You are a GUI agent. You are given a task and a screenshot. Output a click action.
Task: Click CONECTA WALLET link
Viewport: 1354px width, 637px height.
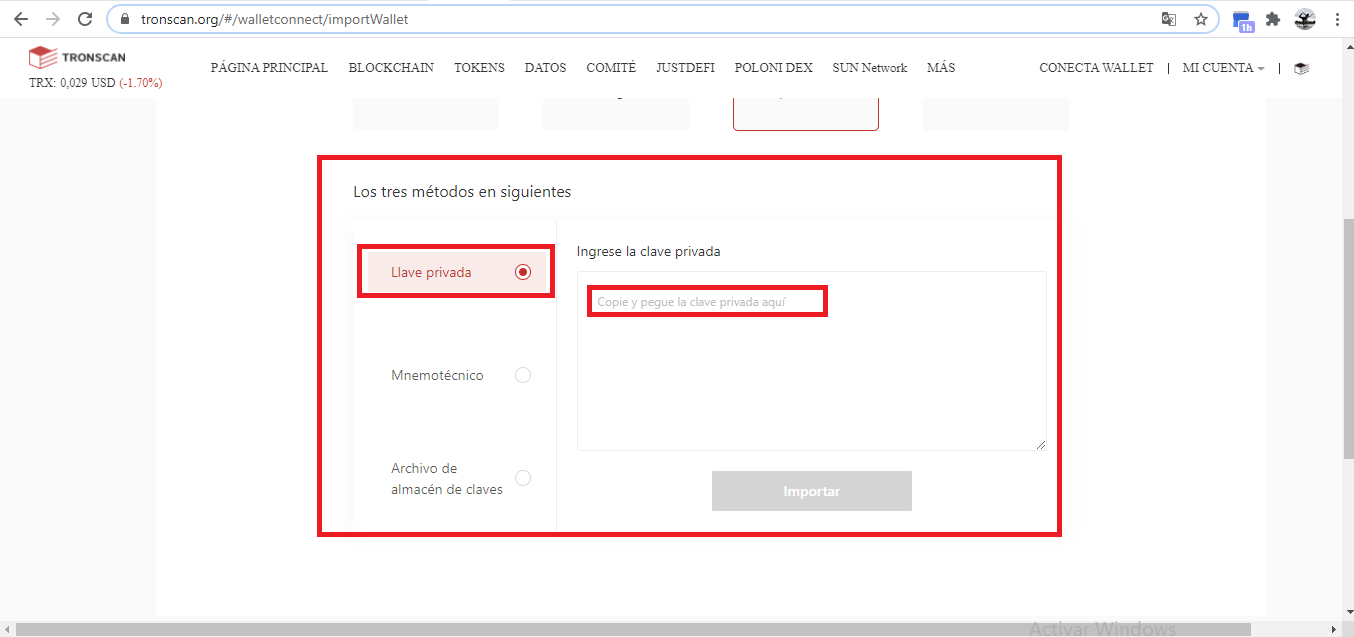tap(1096, 68)
